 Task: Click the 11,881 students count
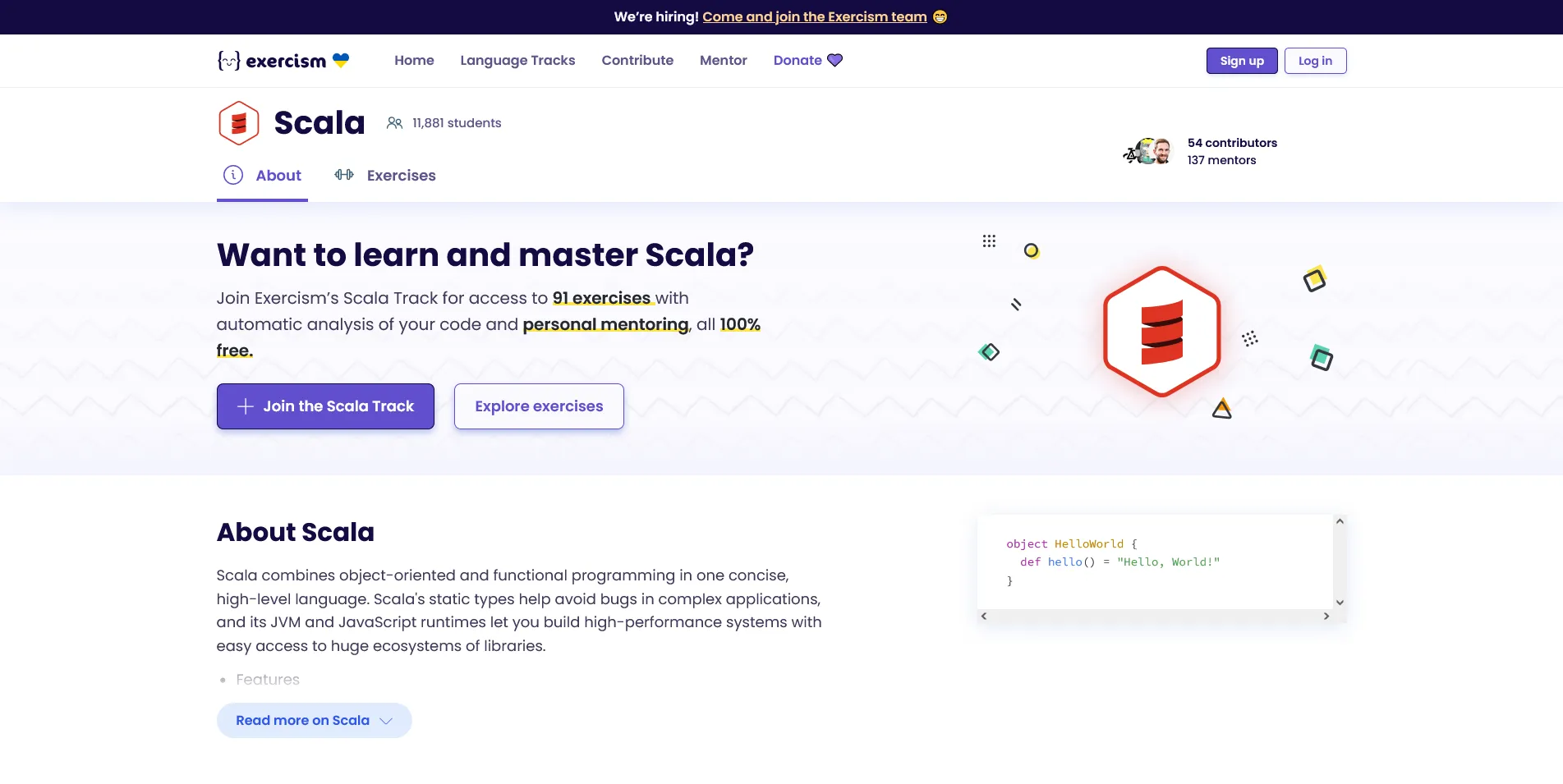click(457, 123)
